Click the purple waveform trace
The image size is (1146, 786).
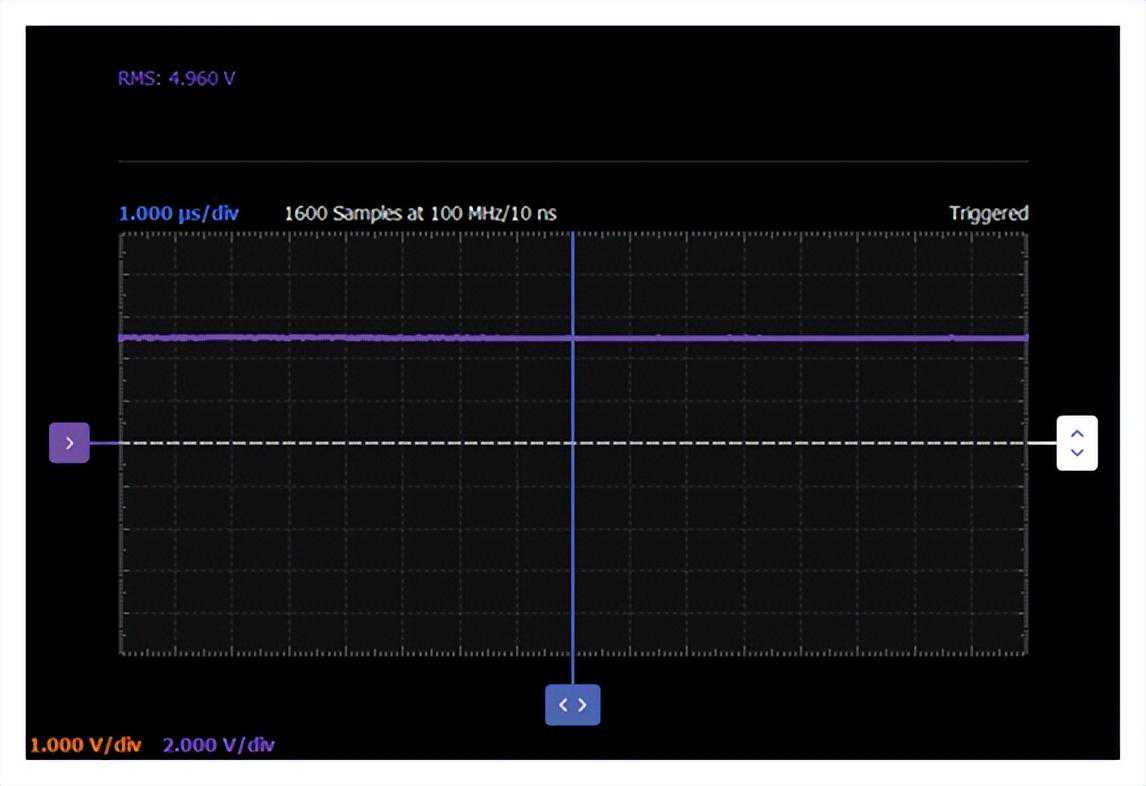(x=300, y=338)
